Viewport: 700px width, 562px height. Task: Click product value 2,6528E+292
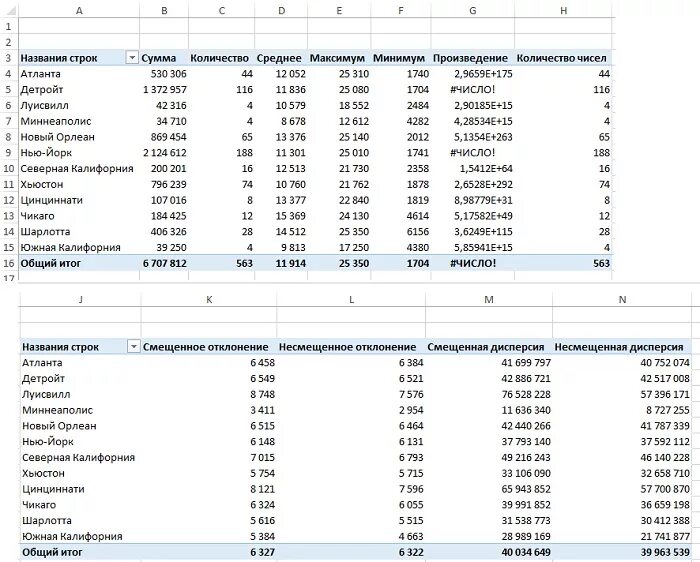[483, 184]
